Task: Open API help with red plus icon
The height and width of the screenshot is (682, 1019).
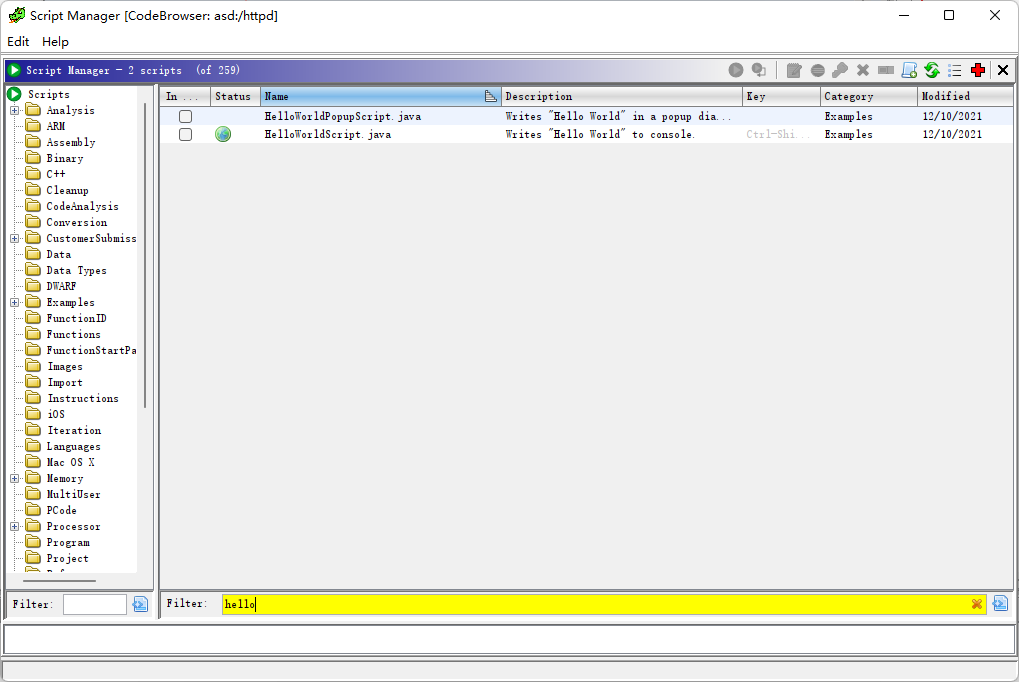Action: 978,70
